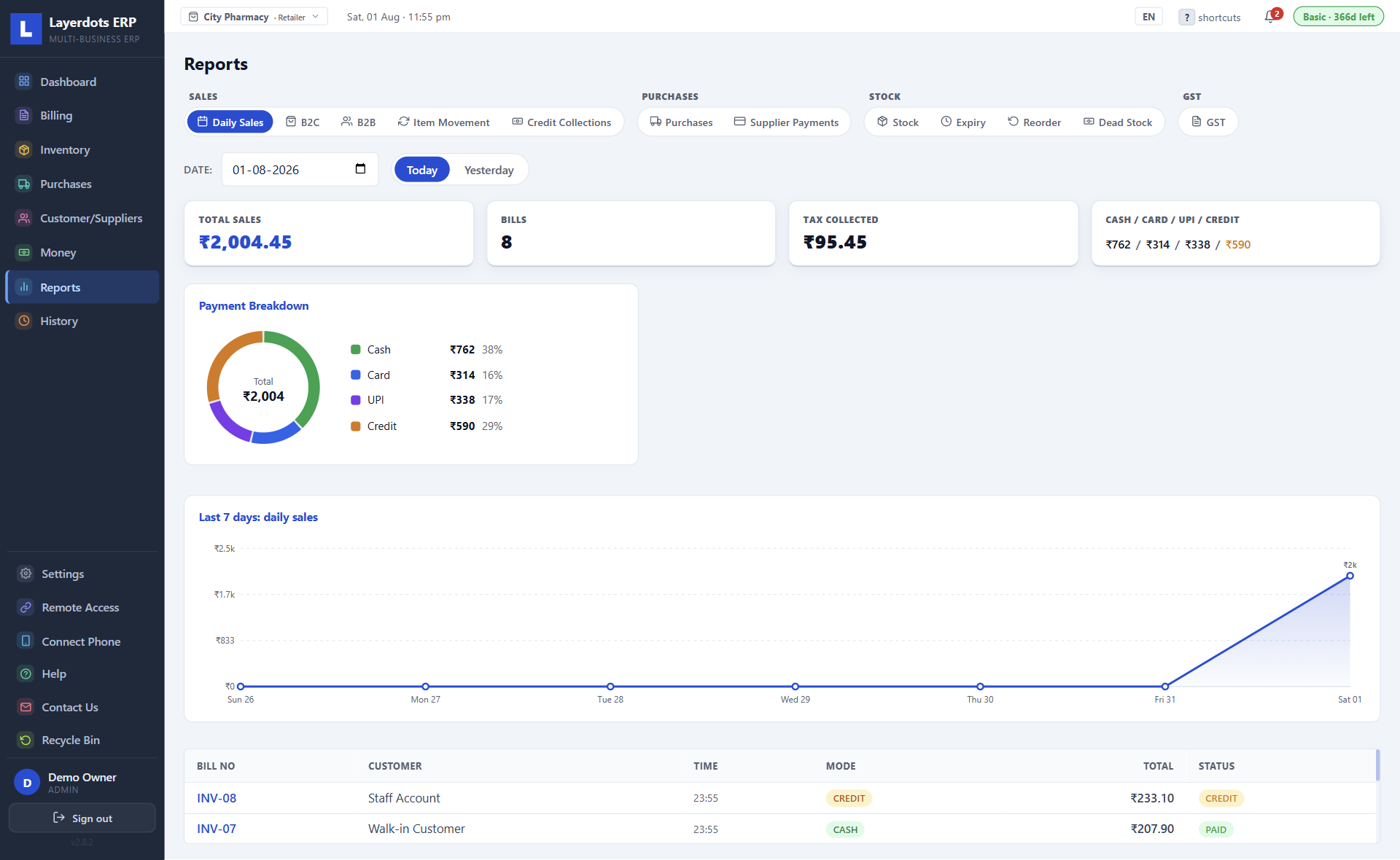Click the blue Card legend swatch
This screenshot has height=860, width=1400.
356,375
